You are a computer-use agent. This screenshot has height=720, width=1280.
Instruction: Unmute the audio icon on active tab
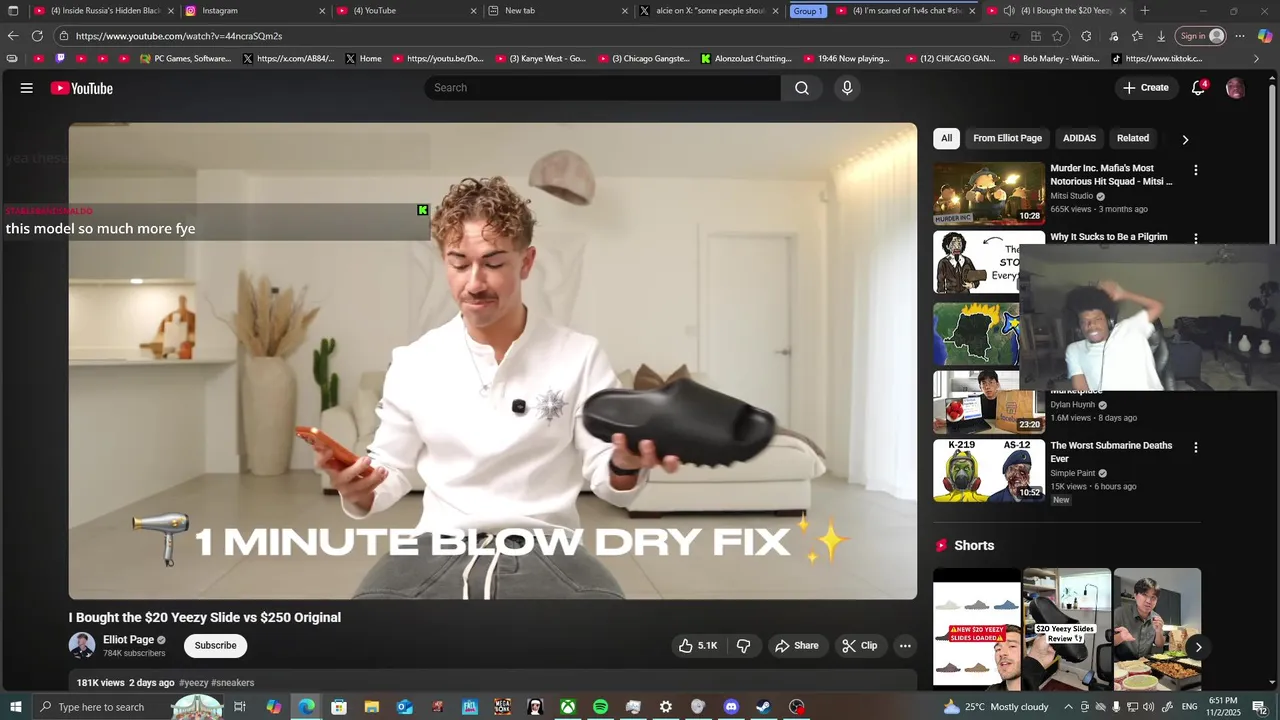[x=1009, y=11]
